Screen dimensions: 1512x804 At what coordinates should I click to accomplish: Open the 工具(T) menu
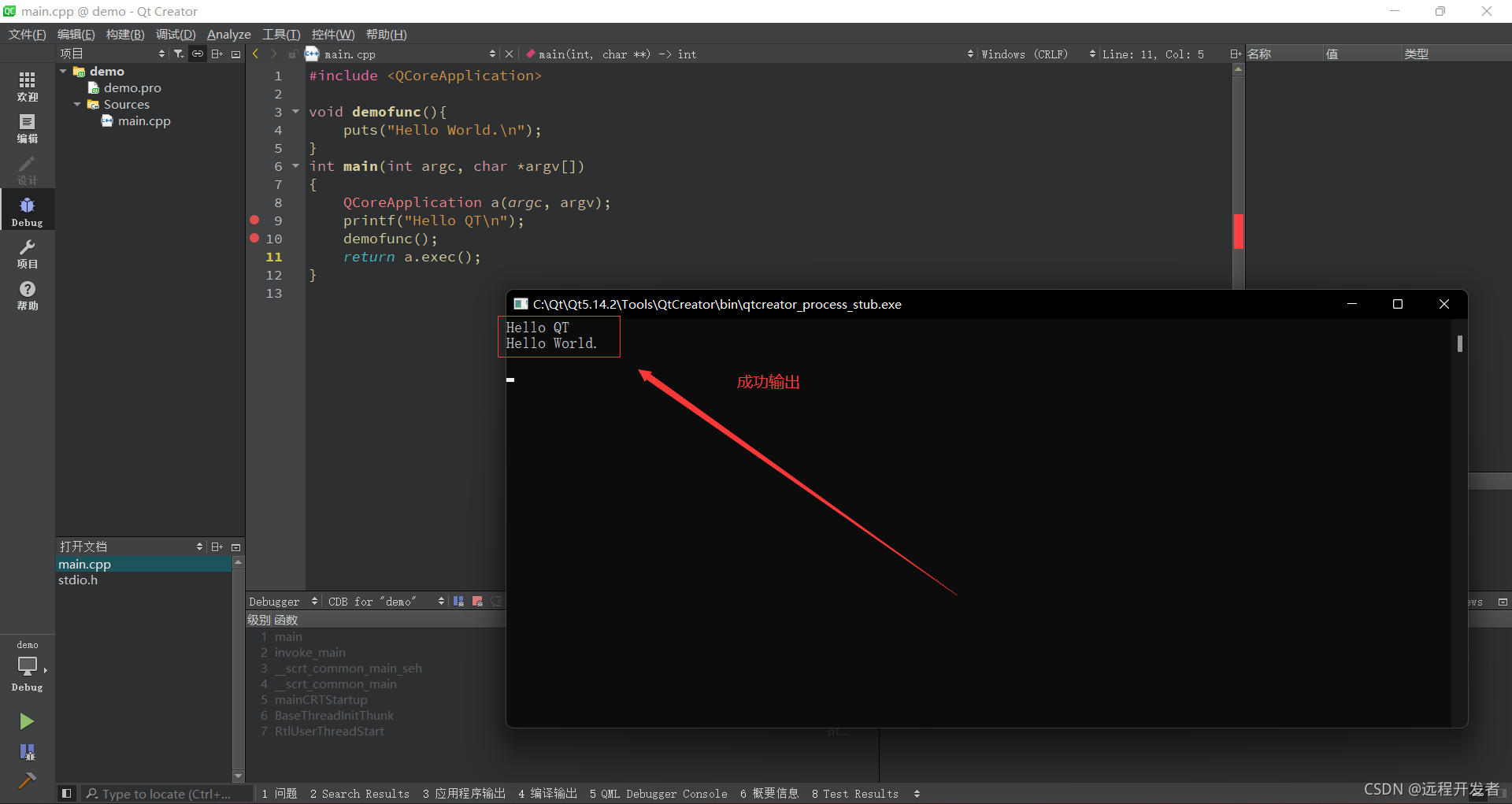281,34
